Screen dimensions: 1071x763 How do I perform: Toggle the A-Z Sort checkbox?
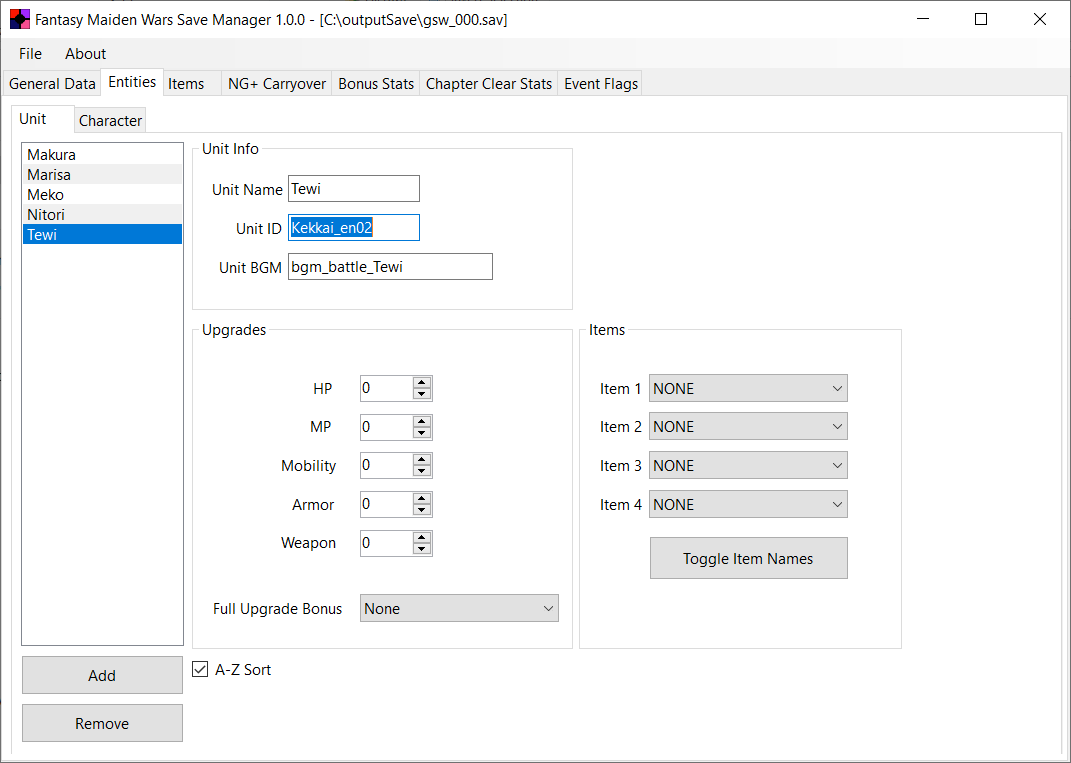coord(200,669)
